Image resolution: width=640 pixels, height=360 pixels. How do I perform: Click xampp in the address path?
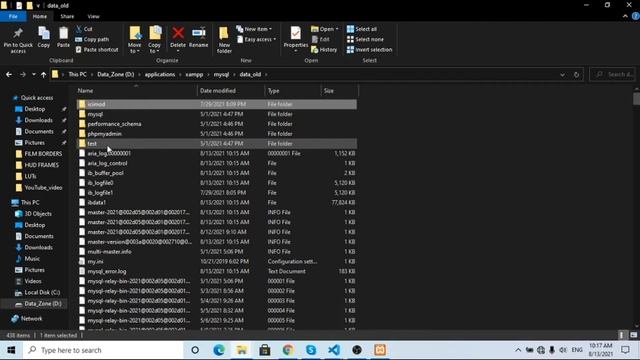(x=194, y=74)
